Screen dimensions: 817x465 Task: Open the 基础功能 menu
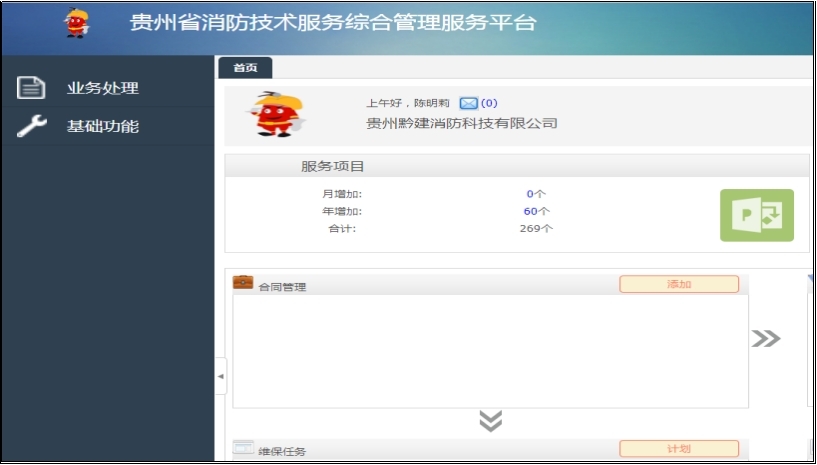(x=102, y=126)
